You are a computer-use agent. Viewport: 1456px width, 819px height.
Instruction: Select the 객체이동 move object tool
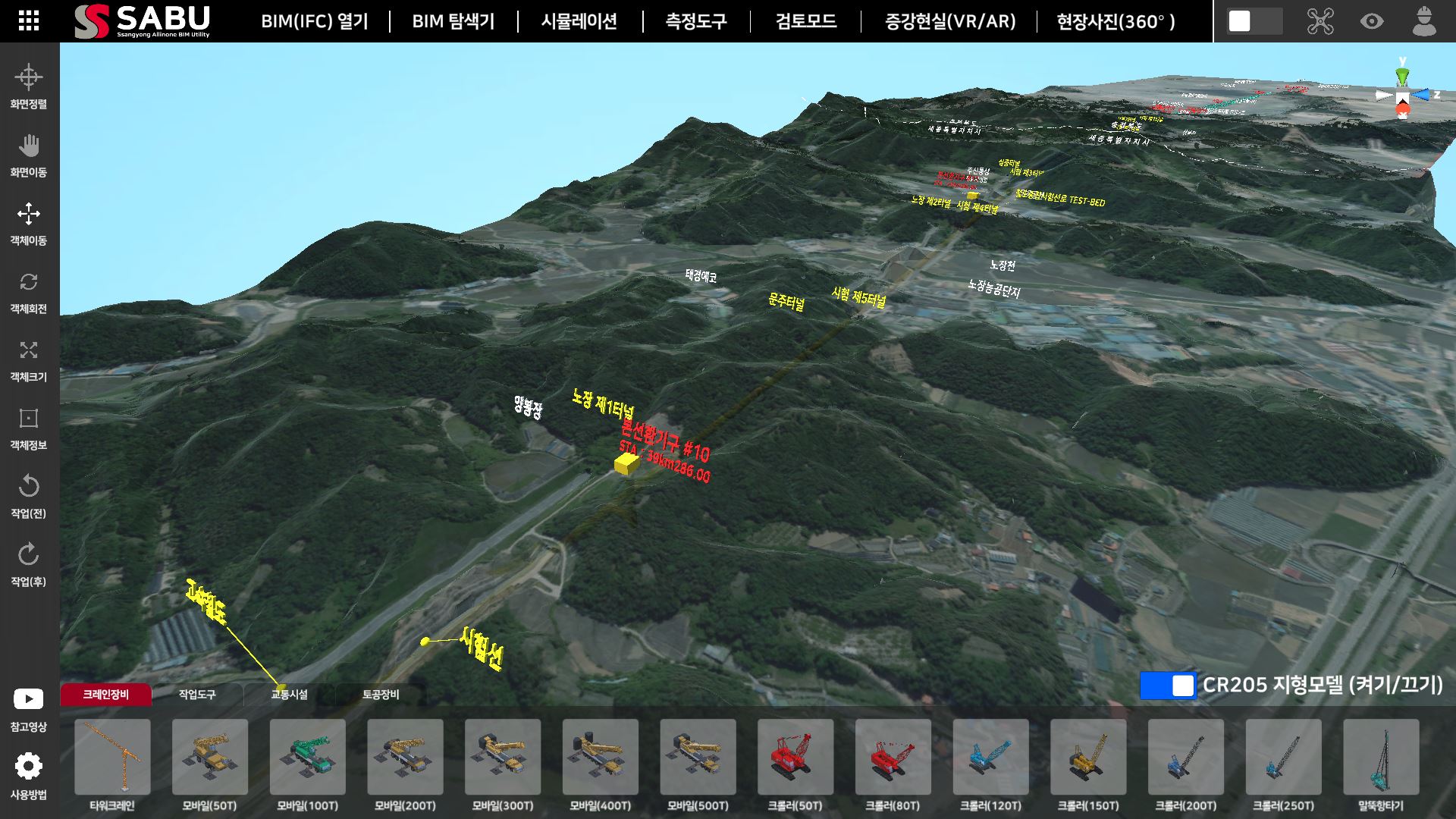point(28,223)
